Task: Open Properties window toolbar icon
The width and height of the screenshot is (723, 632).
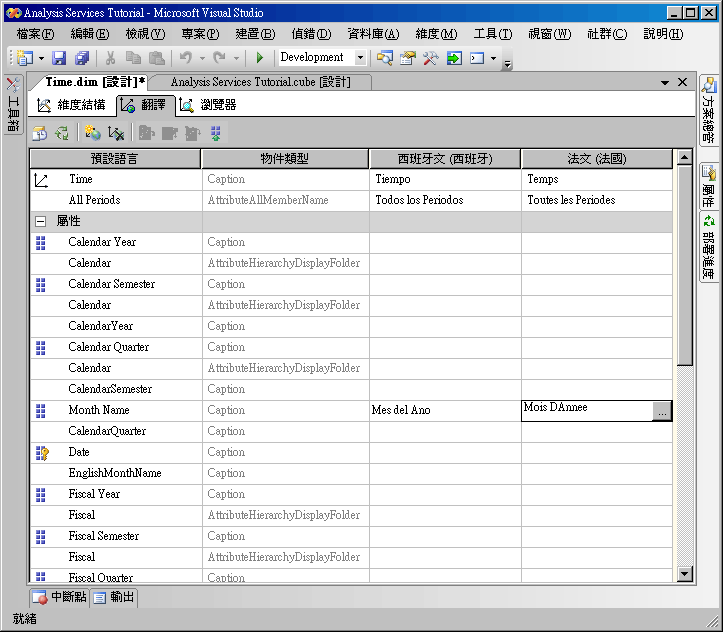Action: point(408,58)
